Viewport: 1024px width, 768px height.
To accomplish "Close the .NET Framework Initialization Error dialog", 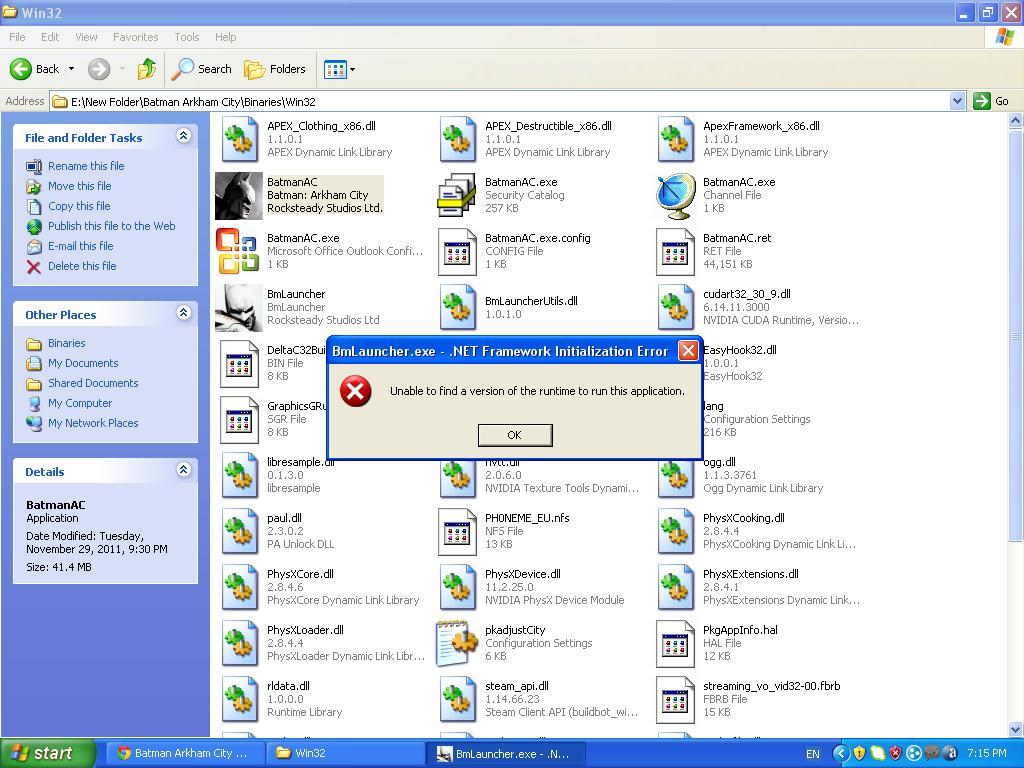I will pyautogui.click(x=688, y=351).
